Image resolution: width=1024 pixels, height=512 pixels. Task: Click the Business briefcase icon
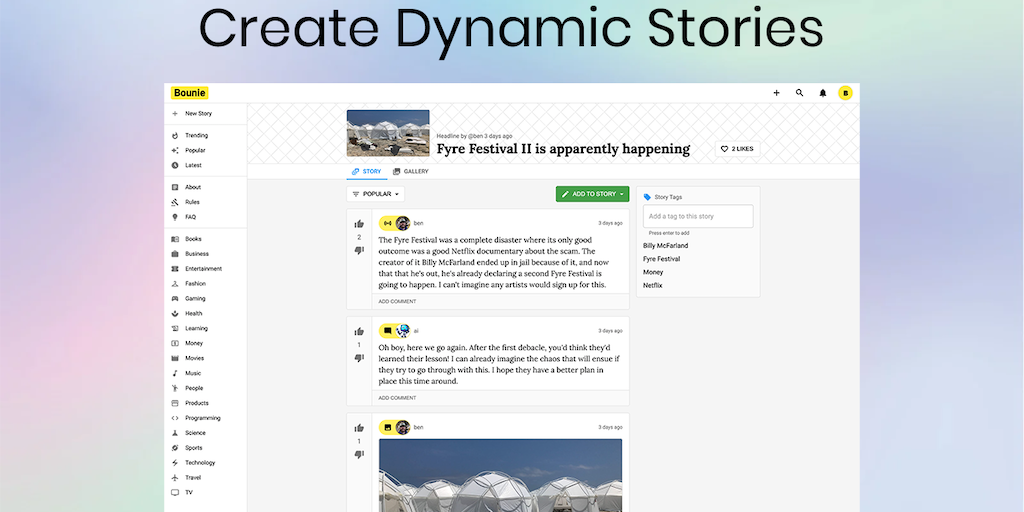[174, 253]
